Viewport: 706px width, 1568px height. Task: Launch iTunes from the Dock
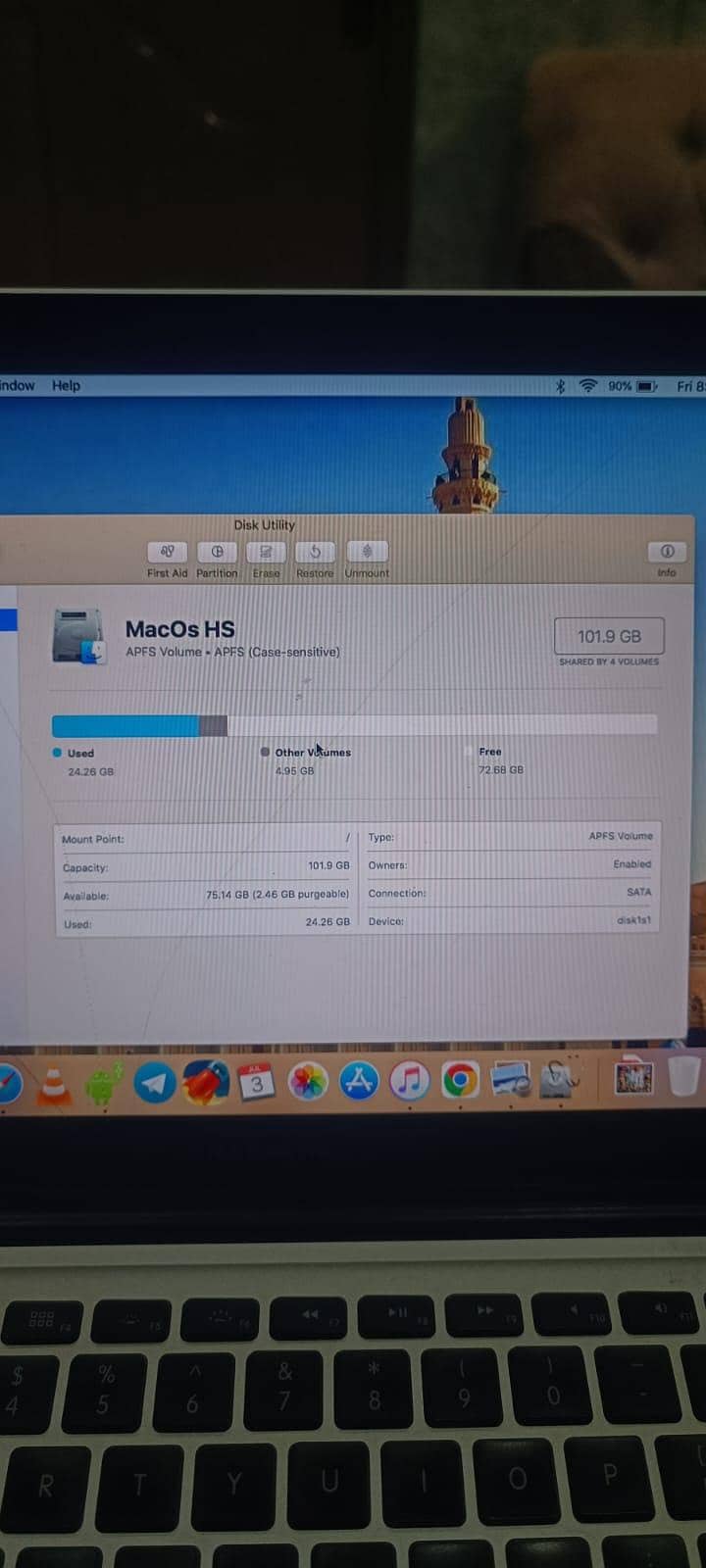[410, 1081]
